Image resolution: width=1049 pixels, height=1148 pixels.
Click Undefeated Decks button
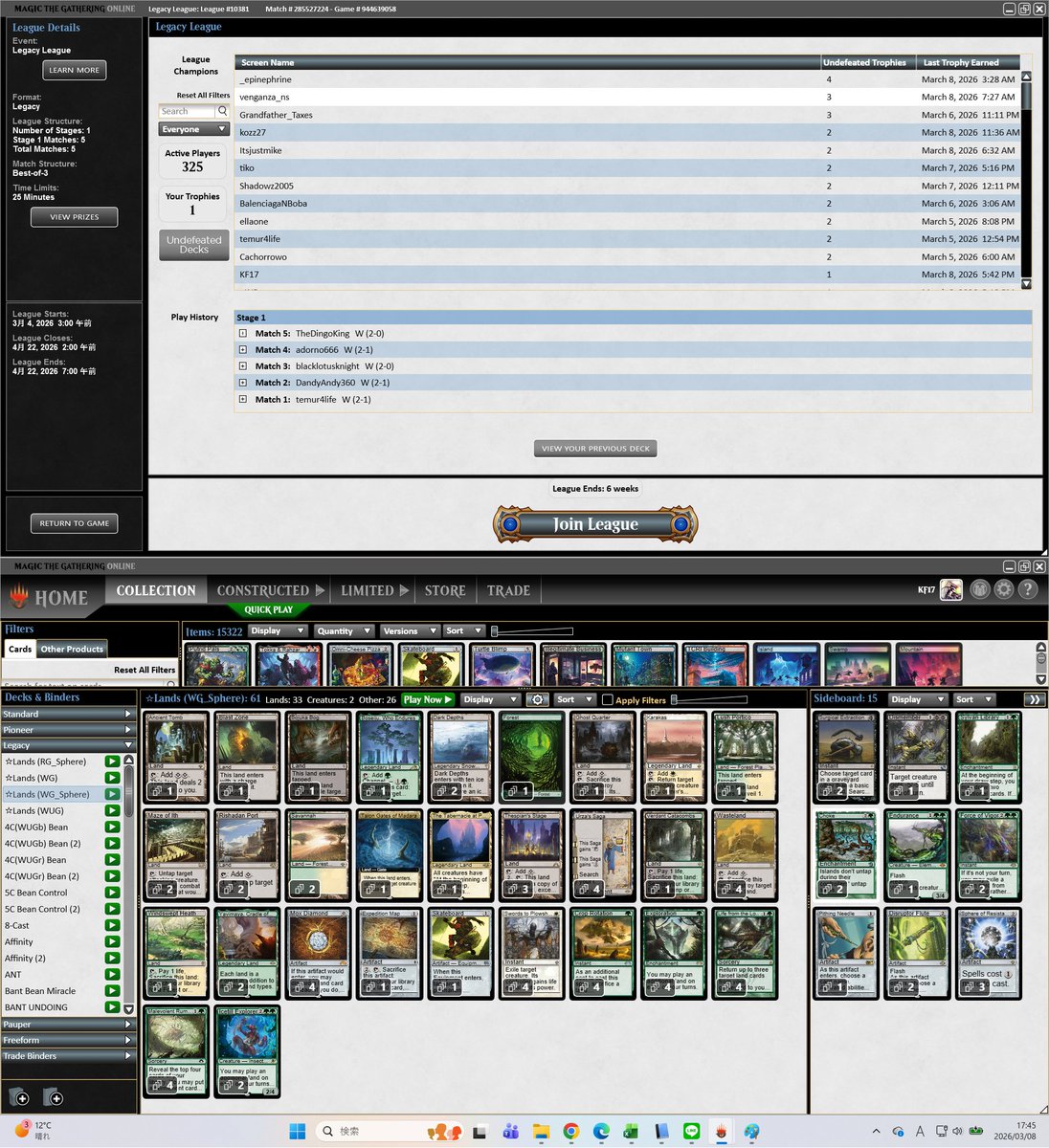[193, 245]
